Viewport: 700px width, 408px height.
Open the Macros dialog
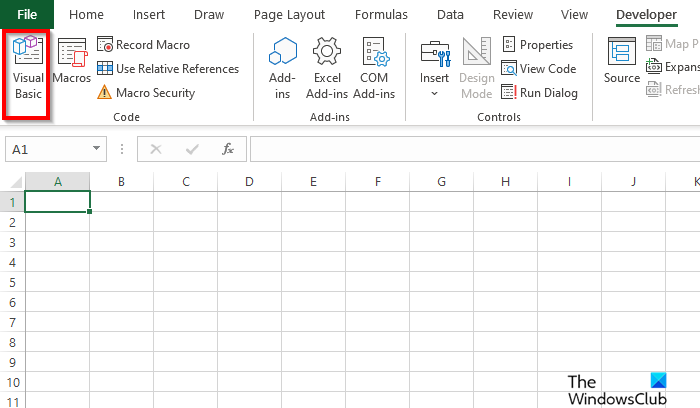coord(72,62)
